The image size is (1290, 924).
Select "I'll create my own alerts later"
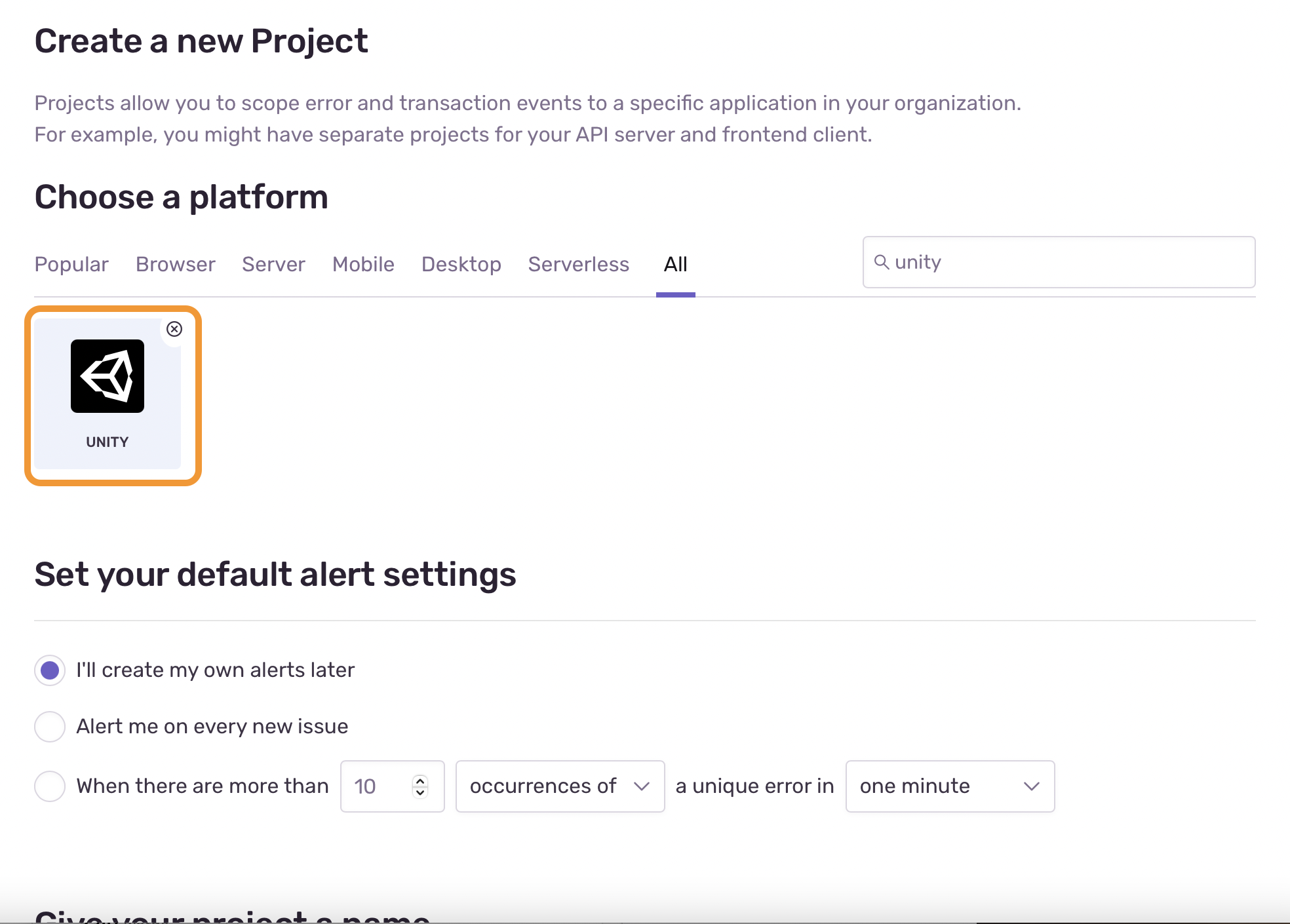50,670
